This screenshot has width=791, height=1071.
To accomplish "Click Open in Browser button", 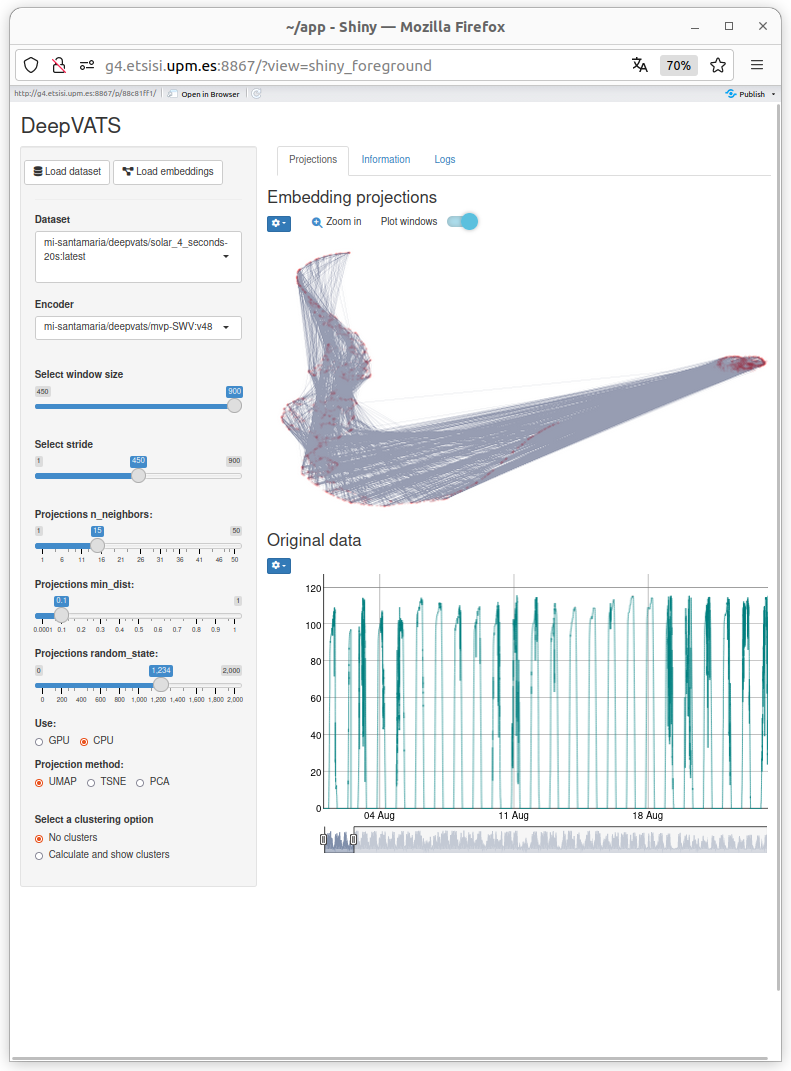I will point(204,94).
